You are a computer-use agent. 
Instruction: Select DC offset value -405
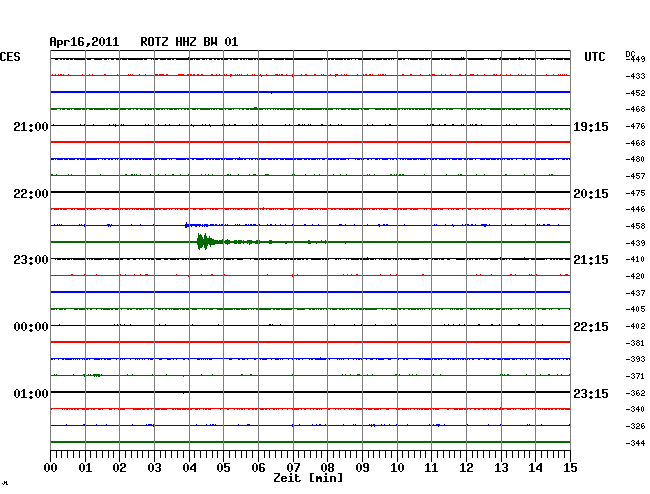[635, 309]
